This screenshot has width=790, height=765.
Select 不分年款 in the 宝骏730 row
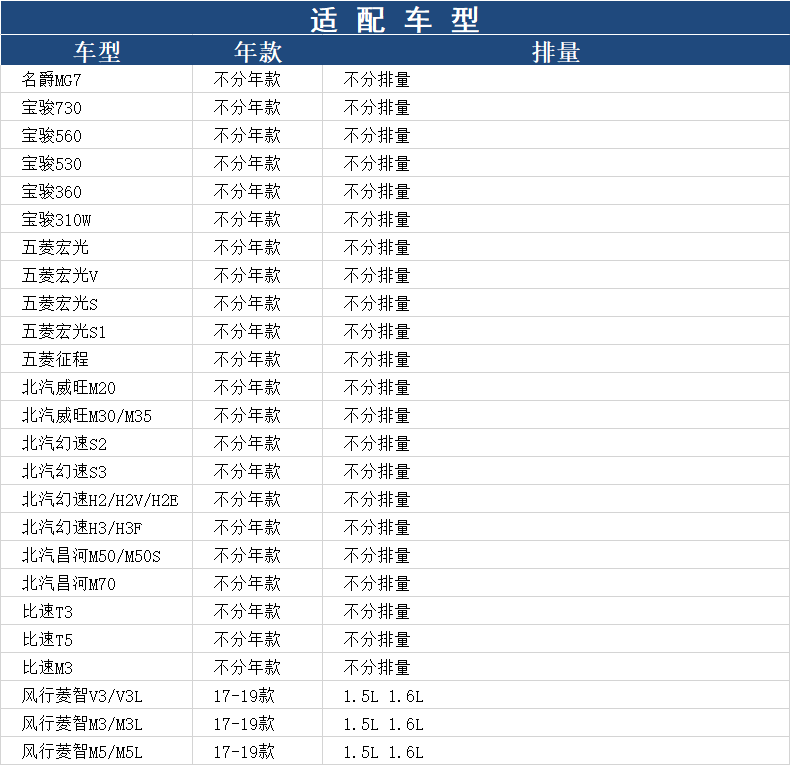[247, 108]
